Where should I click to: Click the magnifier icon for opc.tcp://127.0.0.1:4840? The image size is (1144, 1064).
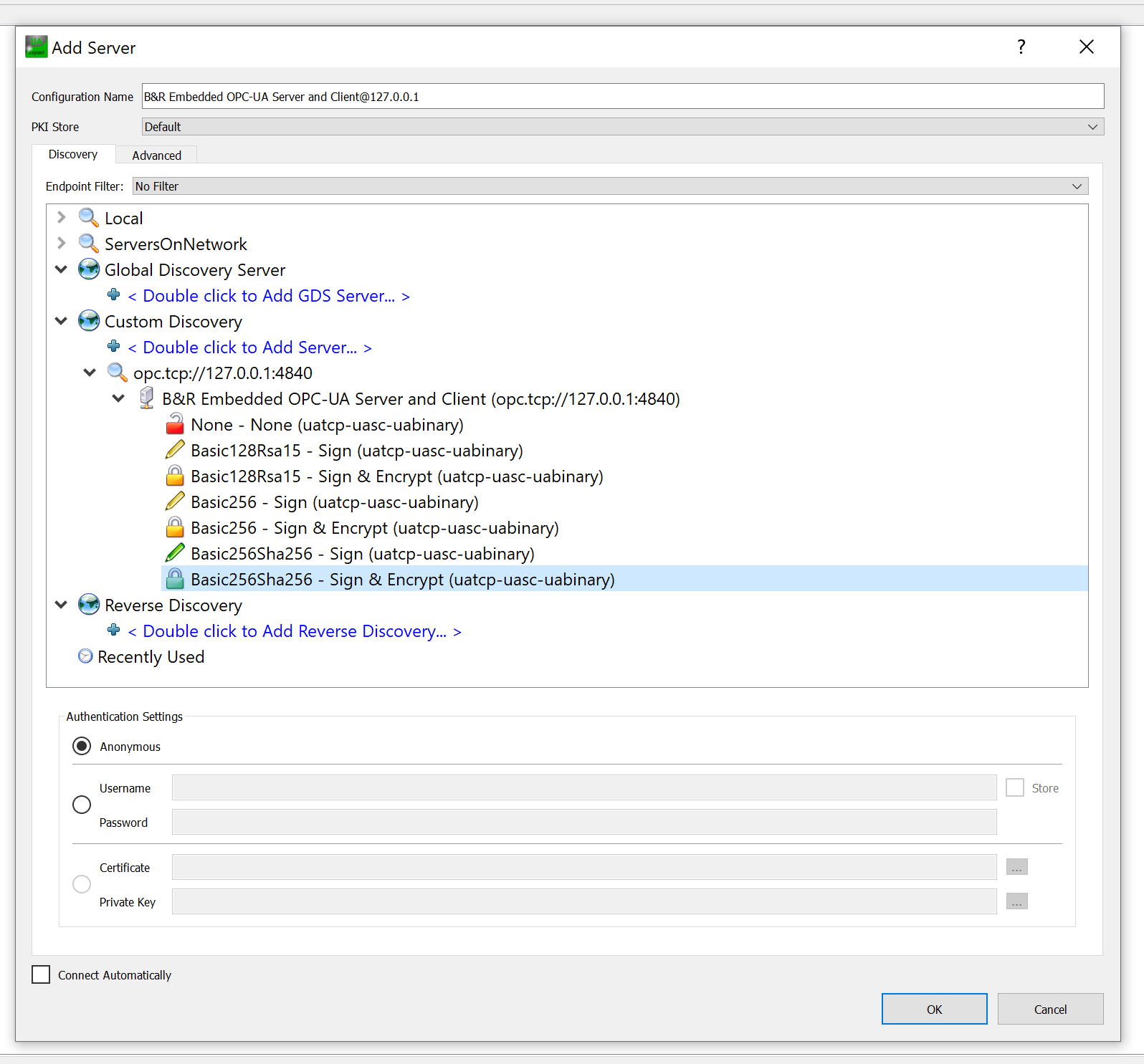[118, 373]
